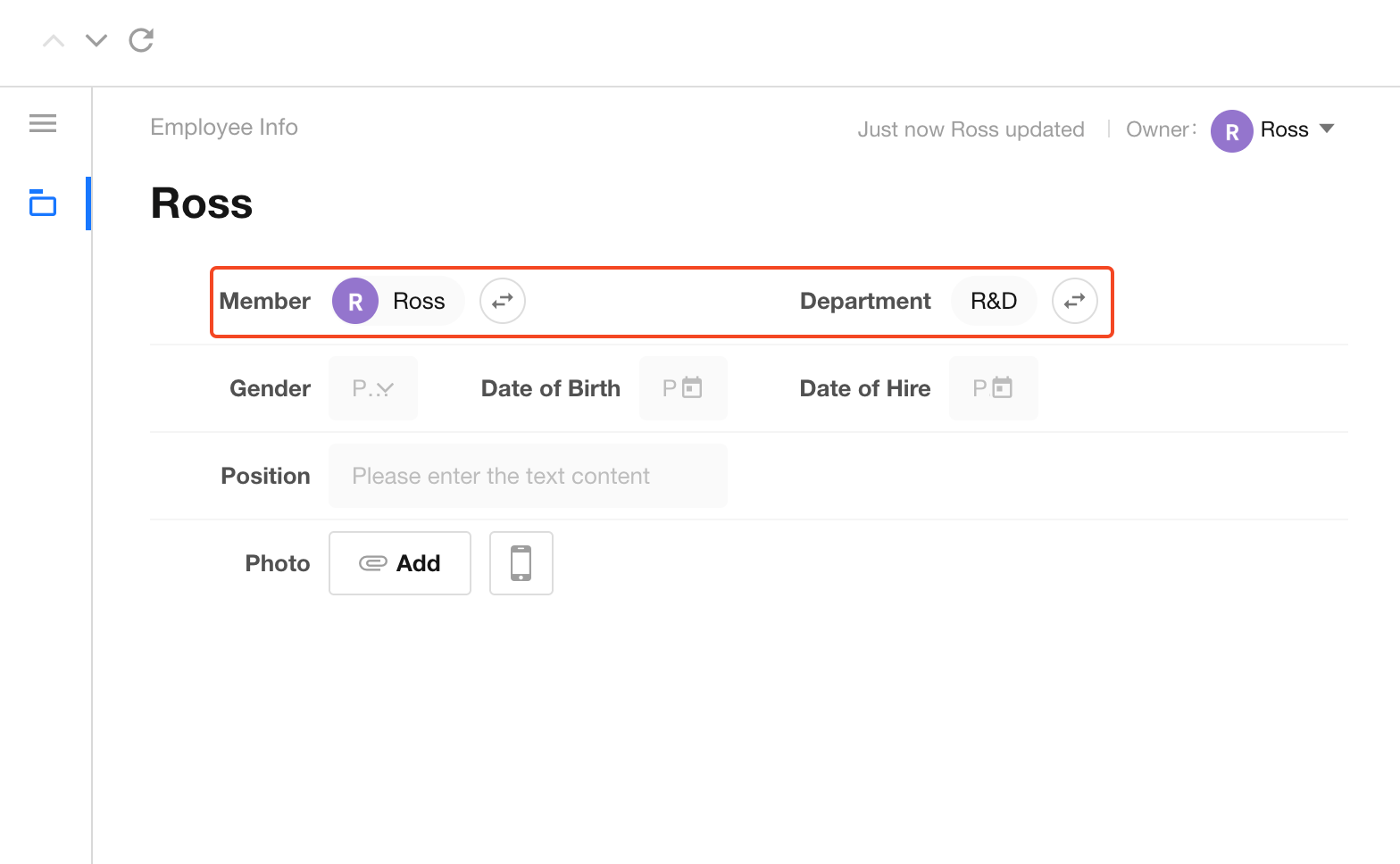
Task: Open the hamburger menu in sidebar
Action: [43, 123]
